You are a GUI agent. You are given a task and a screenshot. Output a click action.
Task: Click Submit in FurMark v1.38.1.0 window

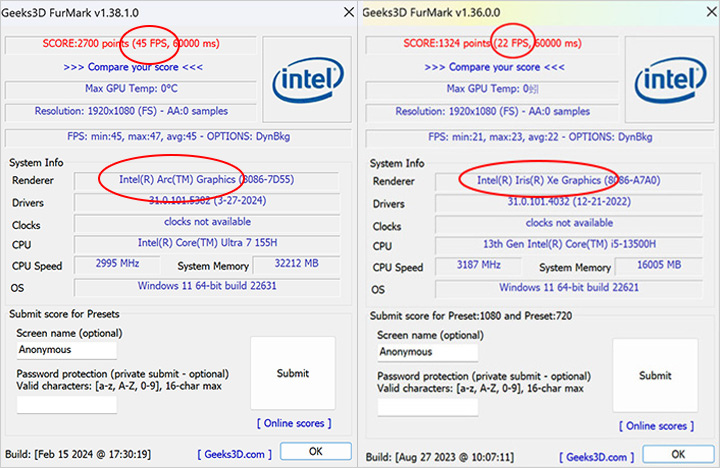(x=293, y=373)
